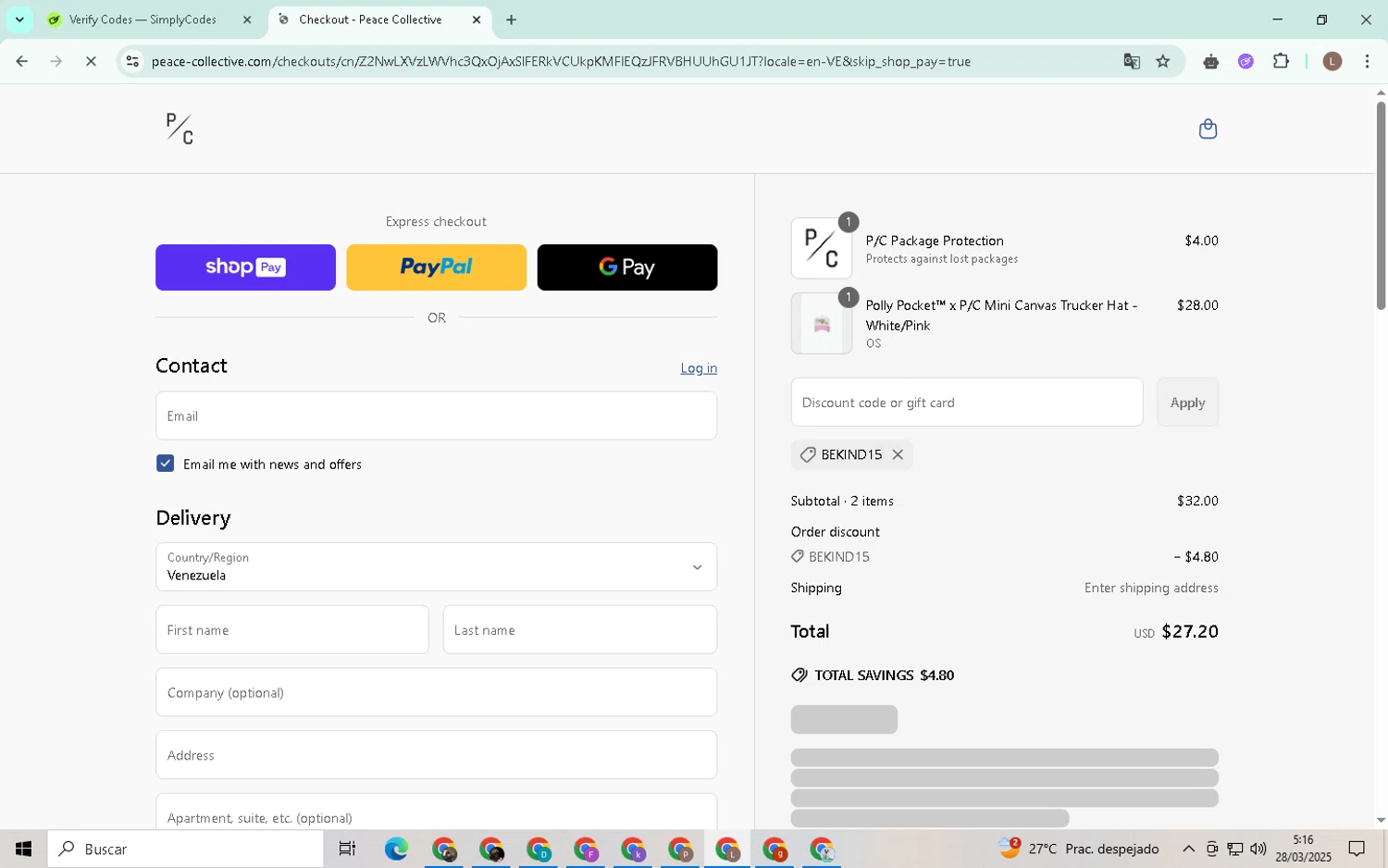Show hidden system tray icons
Image resolution: width=1388 pixels, height=868 pixels.
click(x=1188, y=849)
